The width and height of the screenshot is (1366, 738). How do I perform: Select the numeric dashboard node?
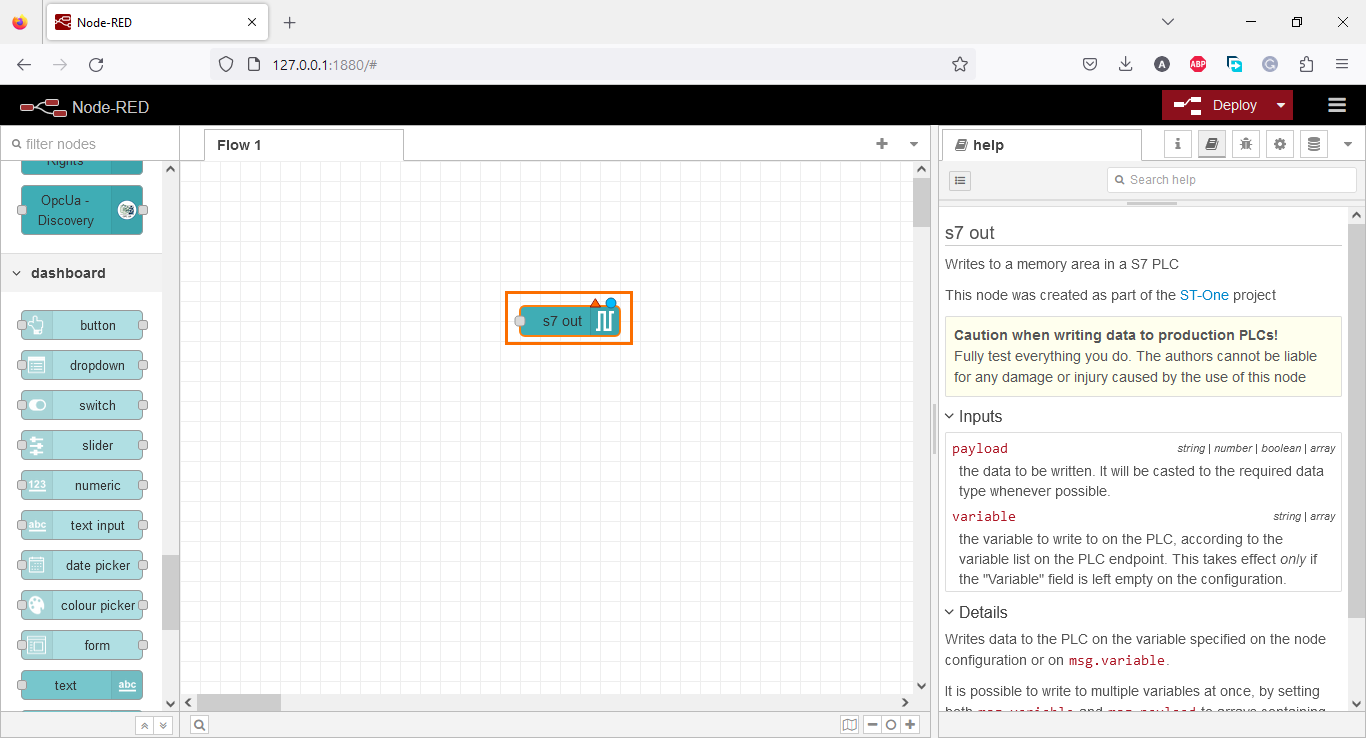pyautogui.click(x=82, y=485)
